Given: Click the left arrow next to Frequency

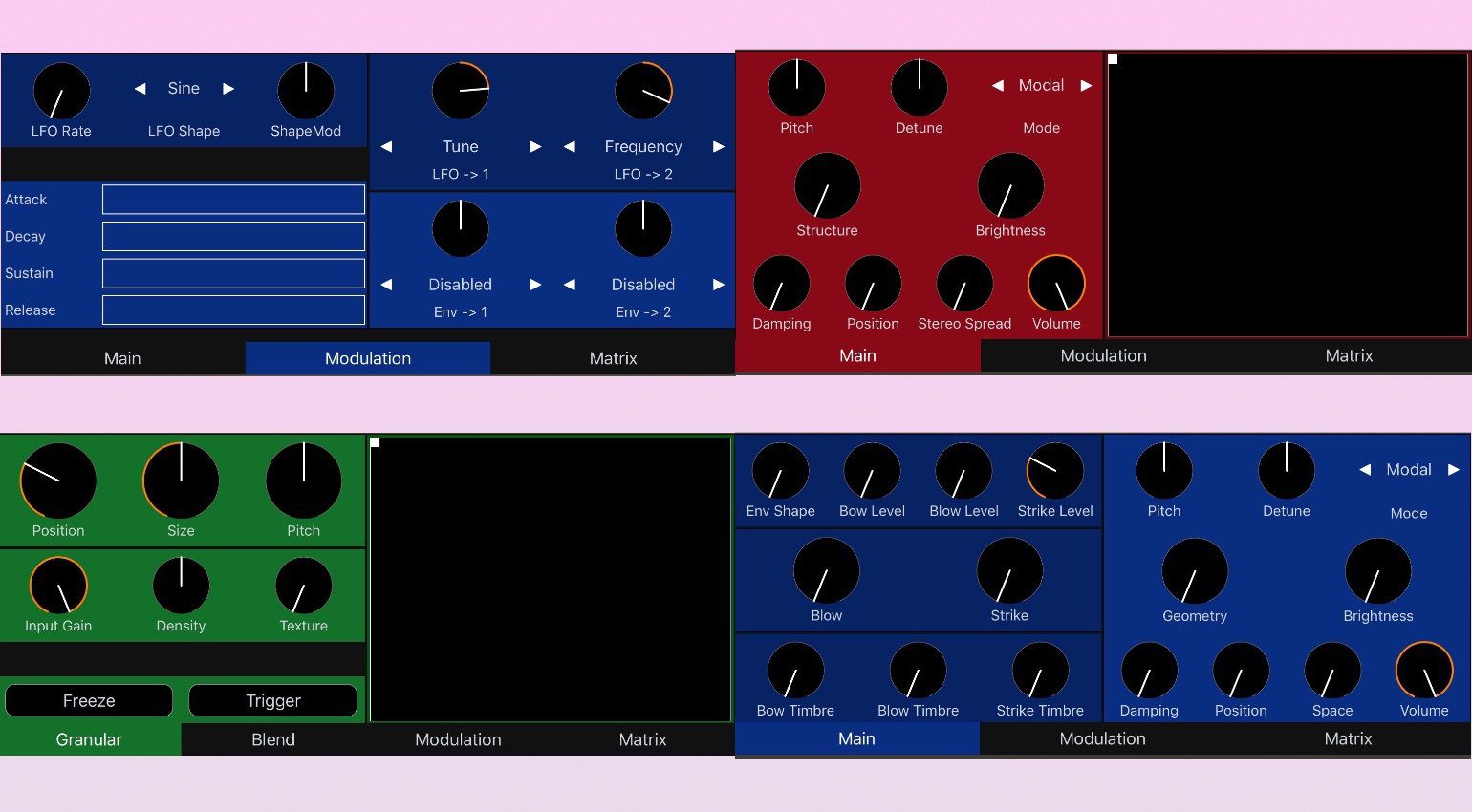Looking at the screenshot, I should click(x=570, y=147).
